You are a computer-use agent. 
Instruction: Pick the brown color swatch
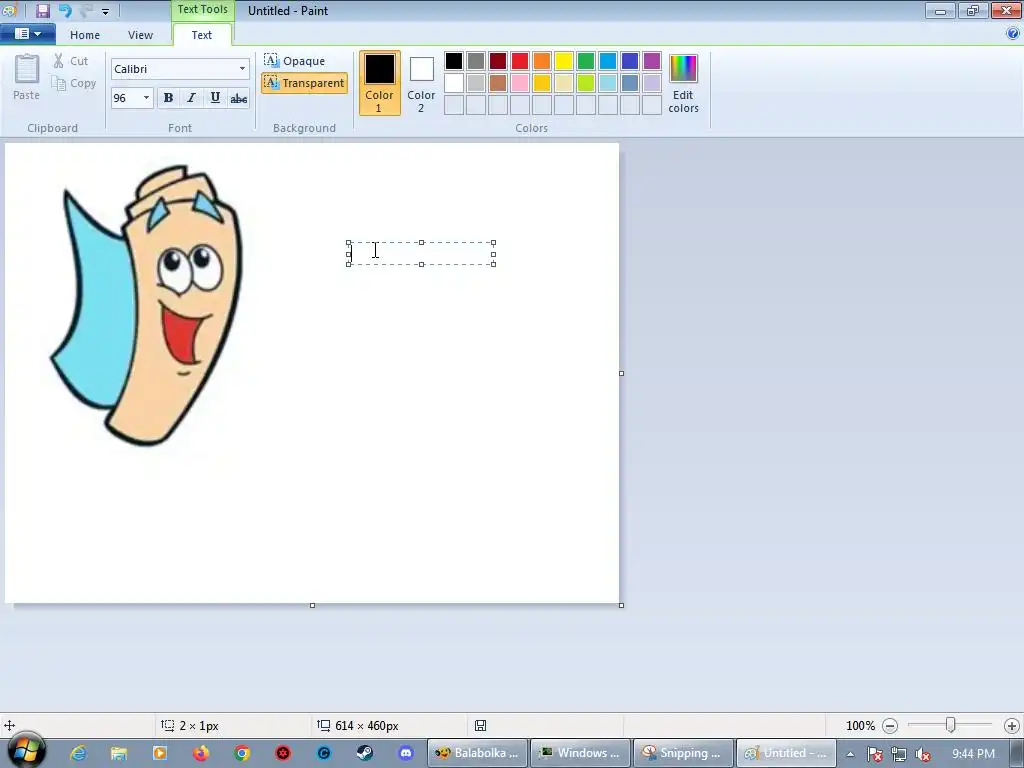[498, 83]
